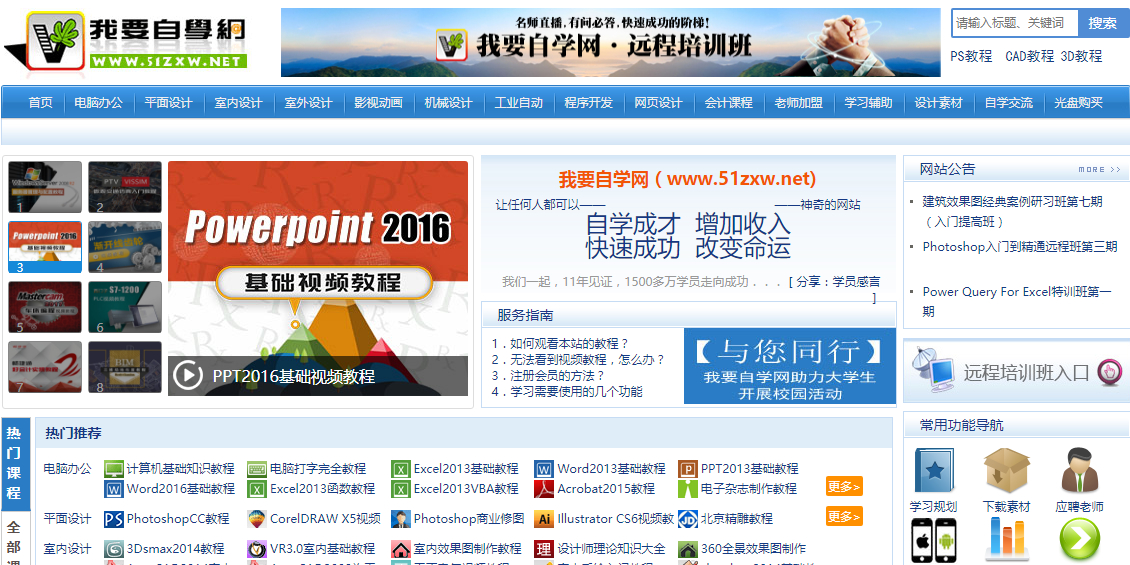Image resolution: width=1130 pixels, height=565 pixels.
Task: Open the 机械设计 navigation menu
Action: click(448, 102)
